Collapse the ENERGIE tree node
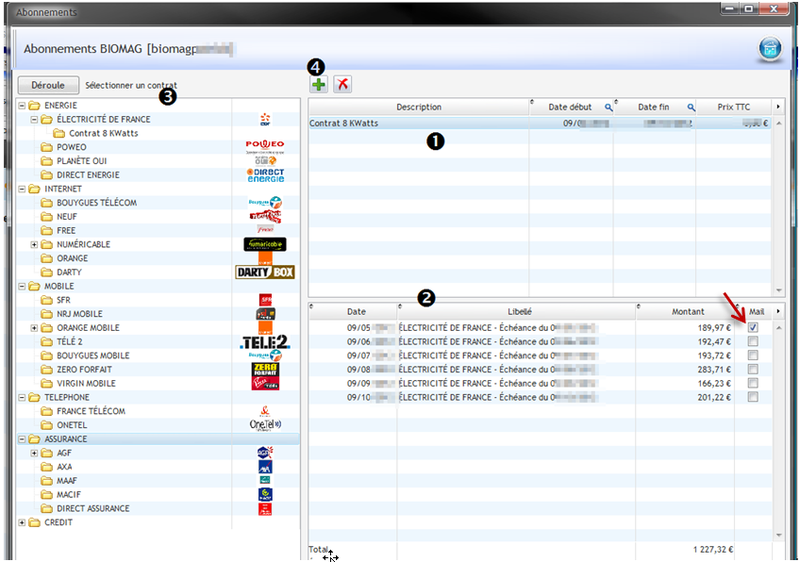800x562 pixels. (22, 106)
